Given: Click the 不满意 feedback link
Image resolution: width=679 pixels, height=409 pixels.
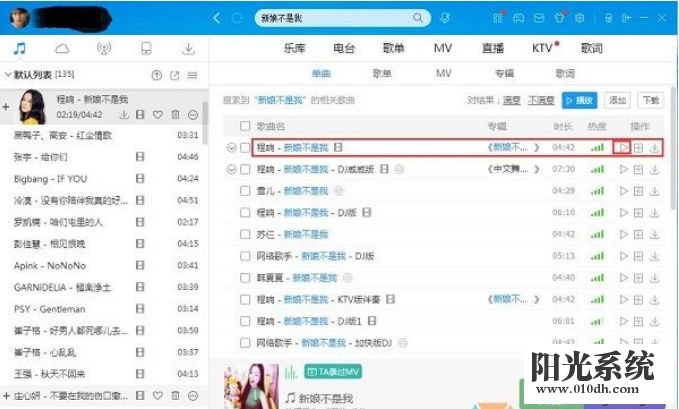Looking at the screenshot, I should click(541, 101).
